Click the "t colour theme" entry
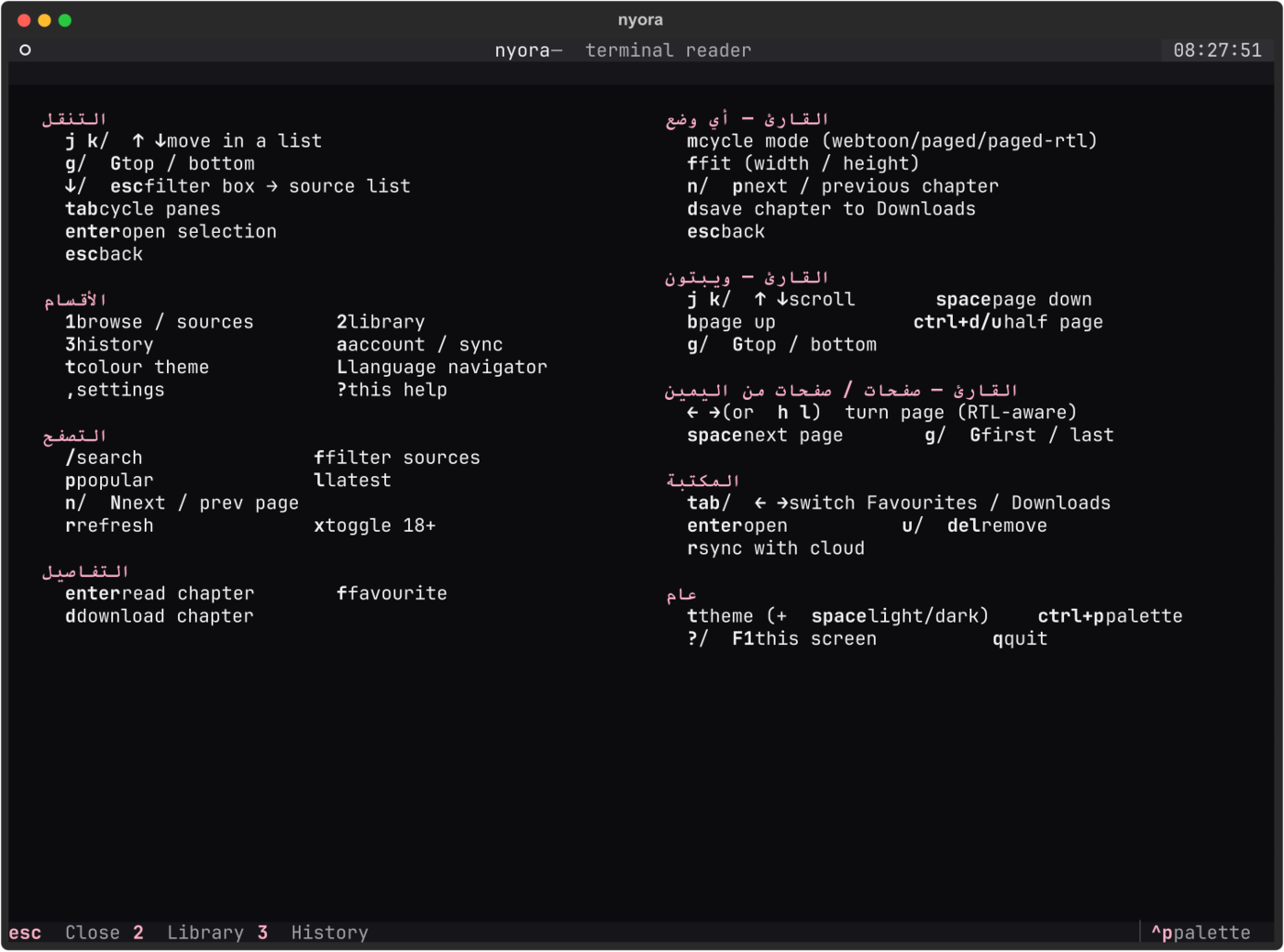The height and width of the screenshot is (952, 1284). (138, 368)
